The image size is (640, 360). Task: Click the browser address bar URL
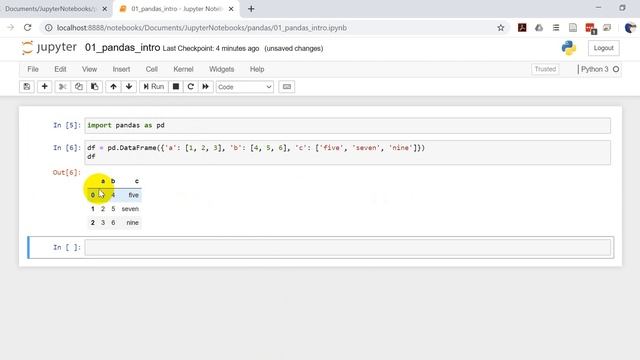[x=202, y=28]
